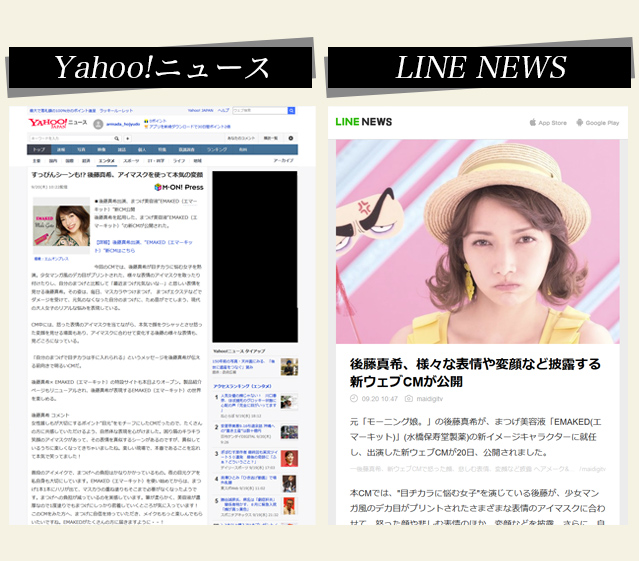Click the amada_hojyudo username link

tap(123, 124)
